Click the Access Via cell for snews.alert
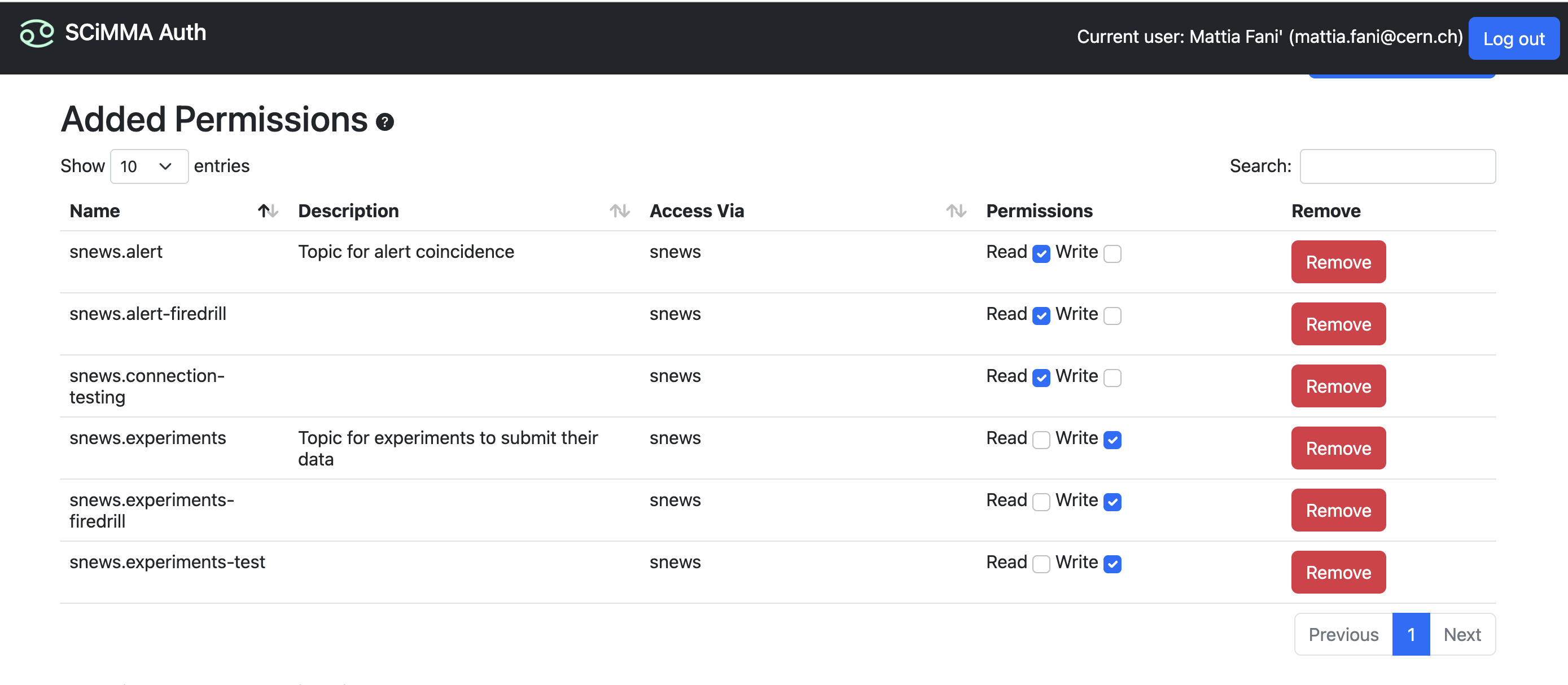 (675, 252)
